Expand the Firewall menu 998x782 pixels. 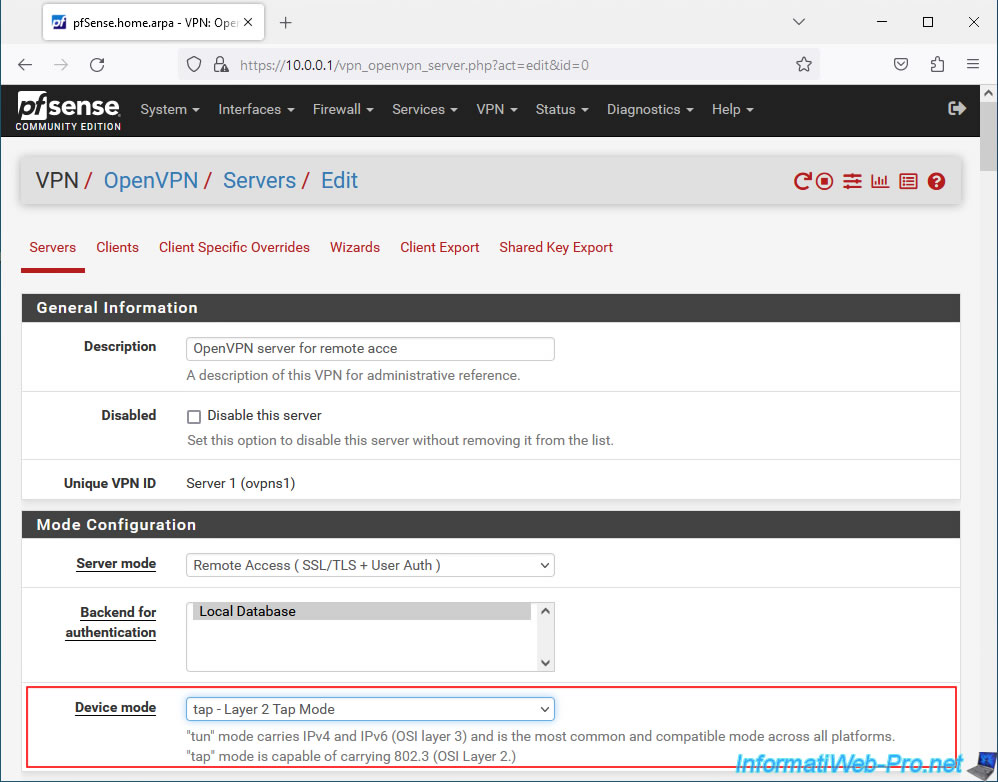coord(343,109)
